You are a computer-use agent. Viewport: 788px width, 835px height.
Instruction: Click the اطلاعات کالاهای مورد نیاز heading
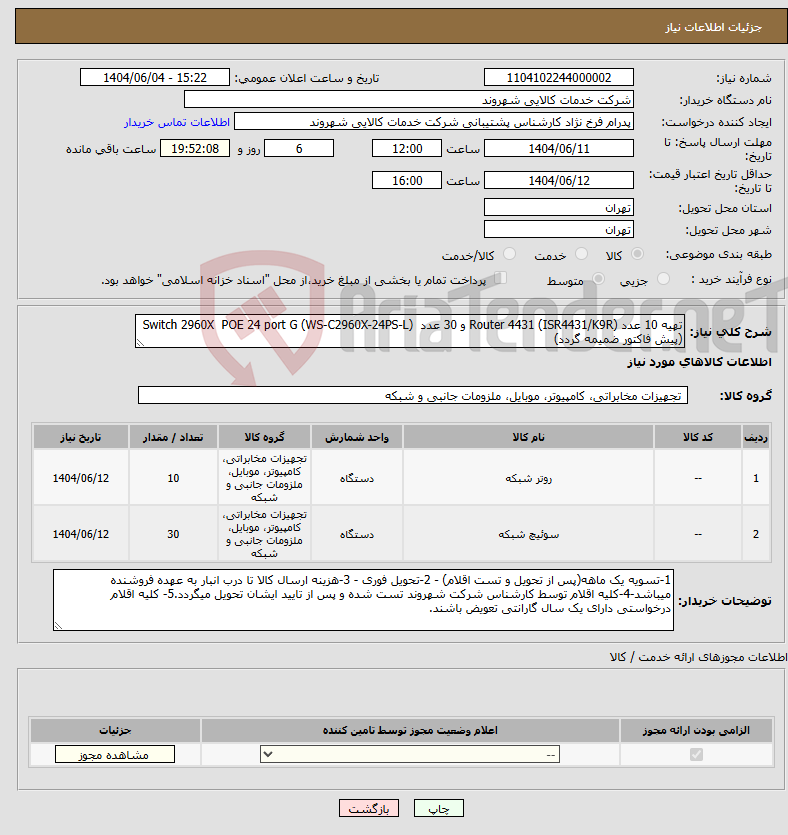pos(699,362)
